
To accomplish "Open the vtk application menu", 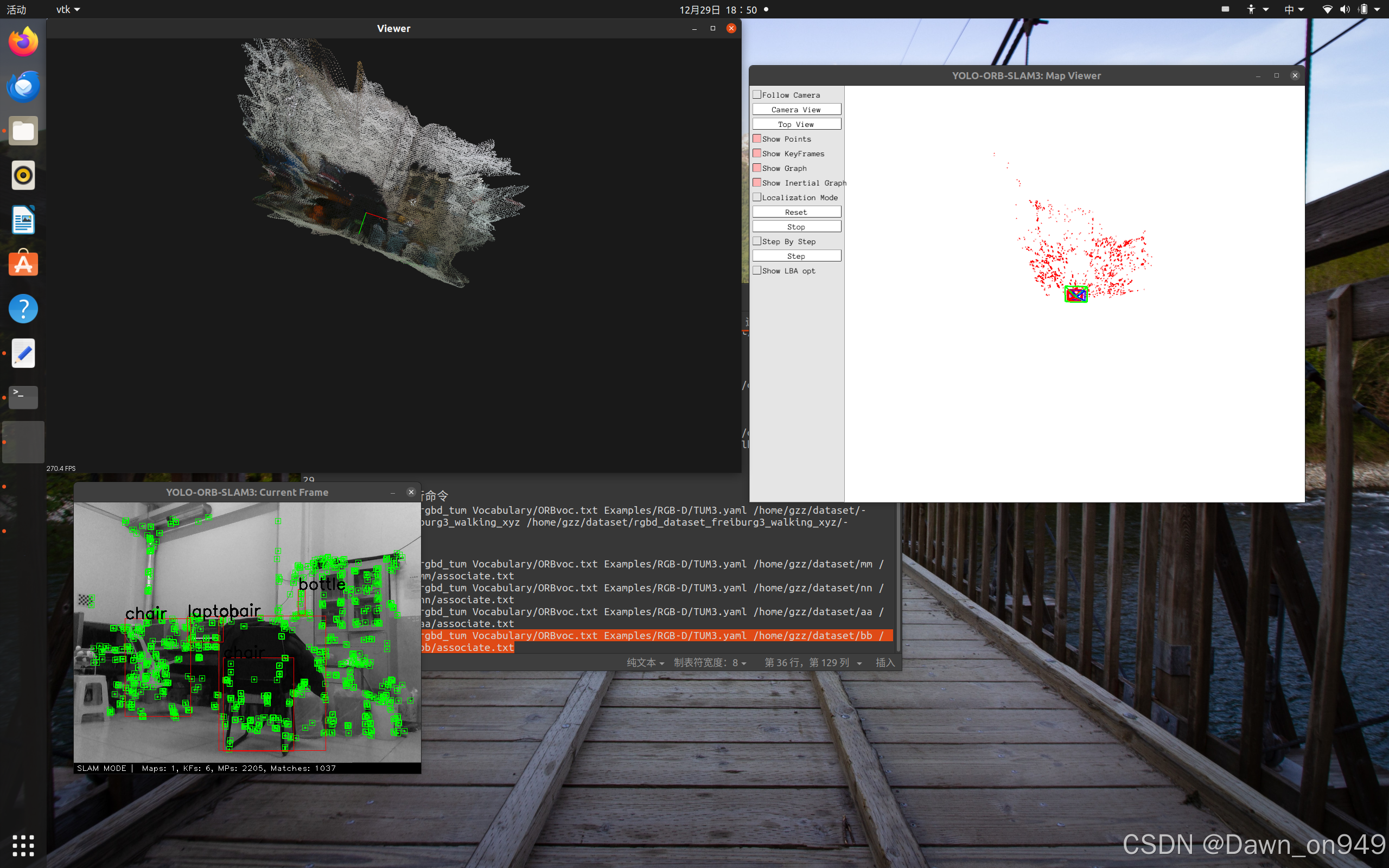I will tap(68, 9).
